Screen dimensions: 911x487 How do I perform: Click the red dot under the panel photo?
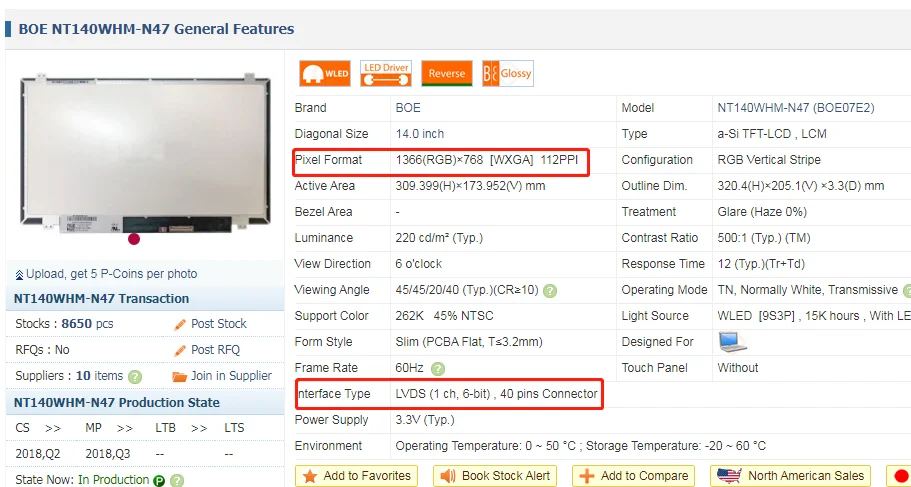point(134,239)
